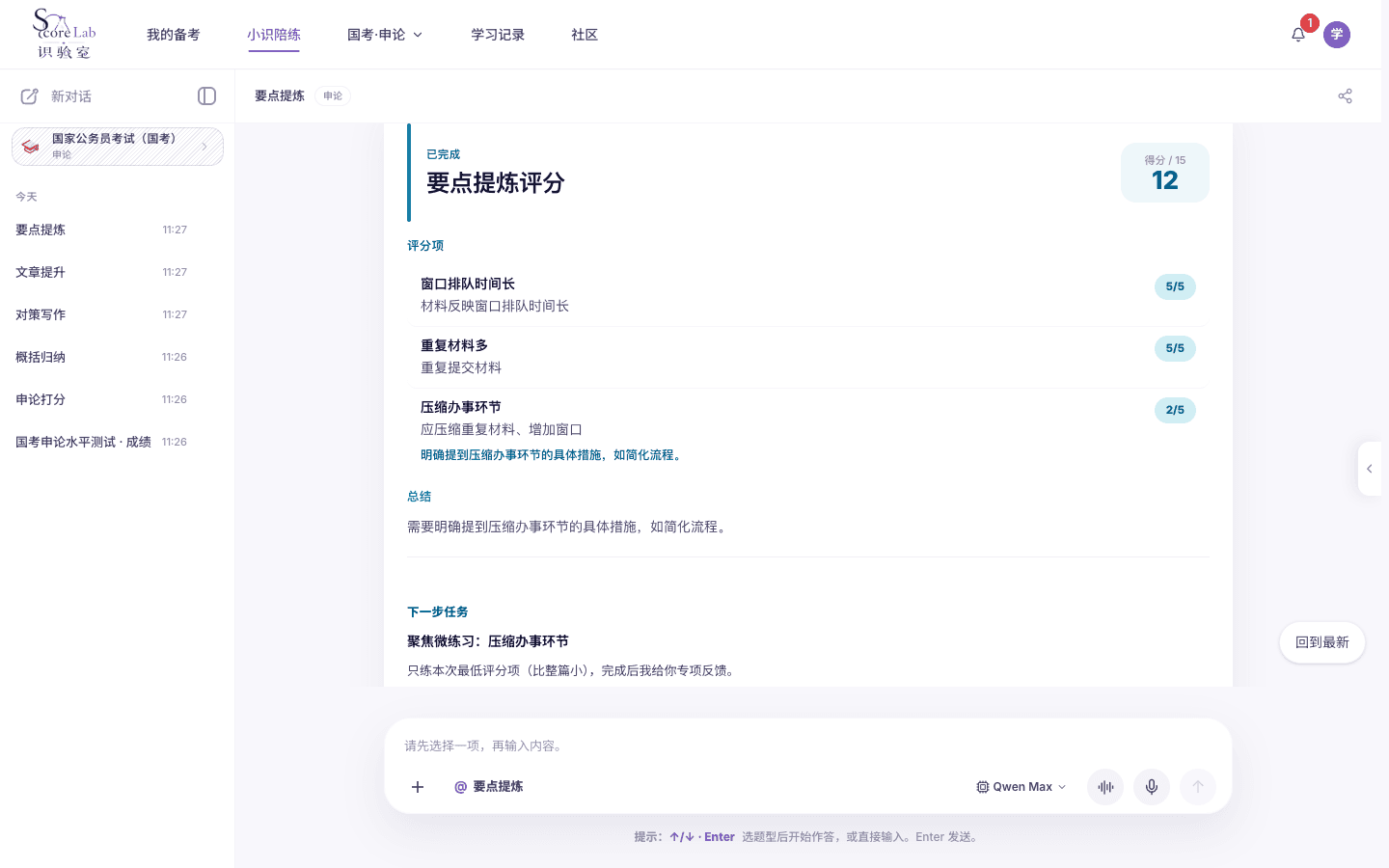The width and height of the screenshot is (1389, 868).
Task: Select the 小识陪练 tab
Action: [274, 35]
